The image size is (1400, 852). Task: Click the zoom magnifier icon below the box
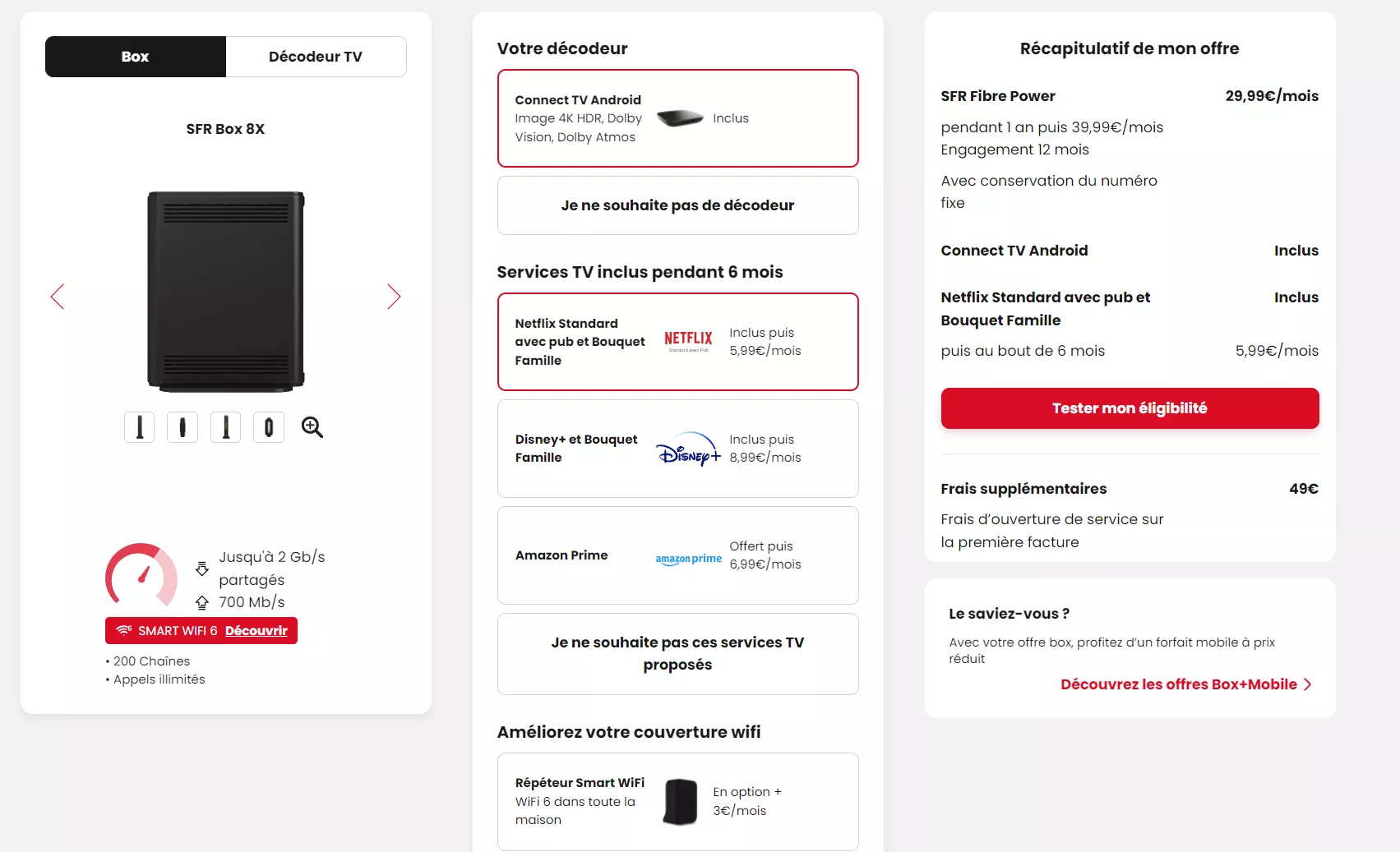(x=311, y=427)
